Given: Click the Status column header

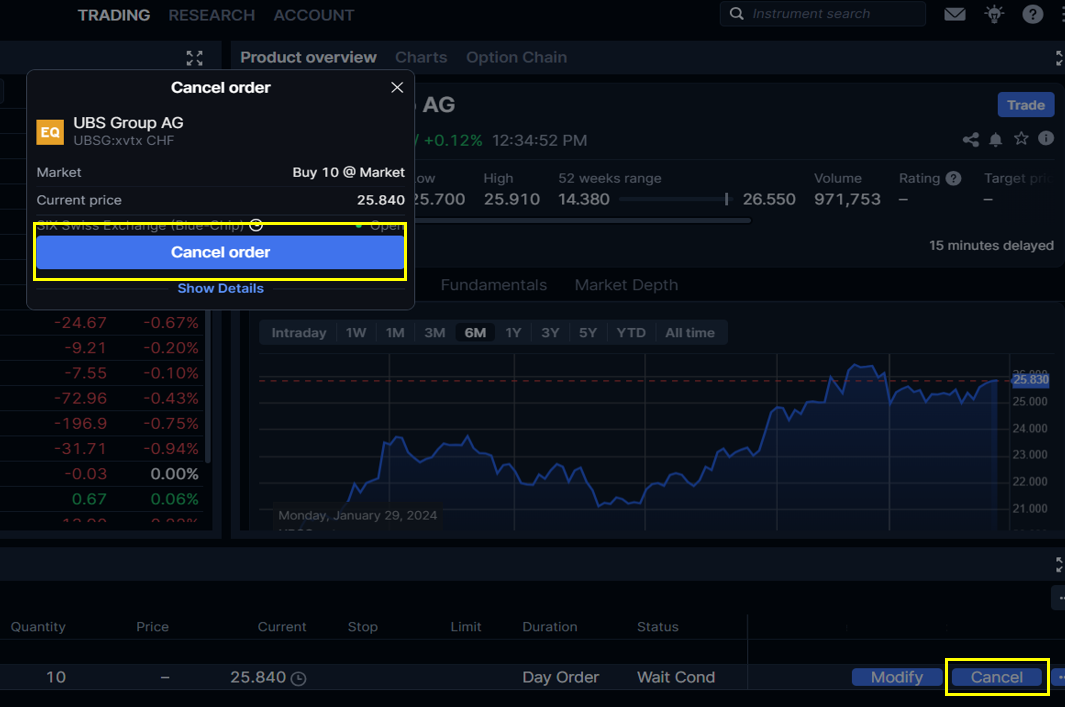Looking at the screenshot, I should point(657,627).
